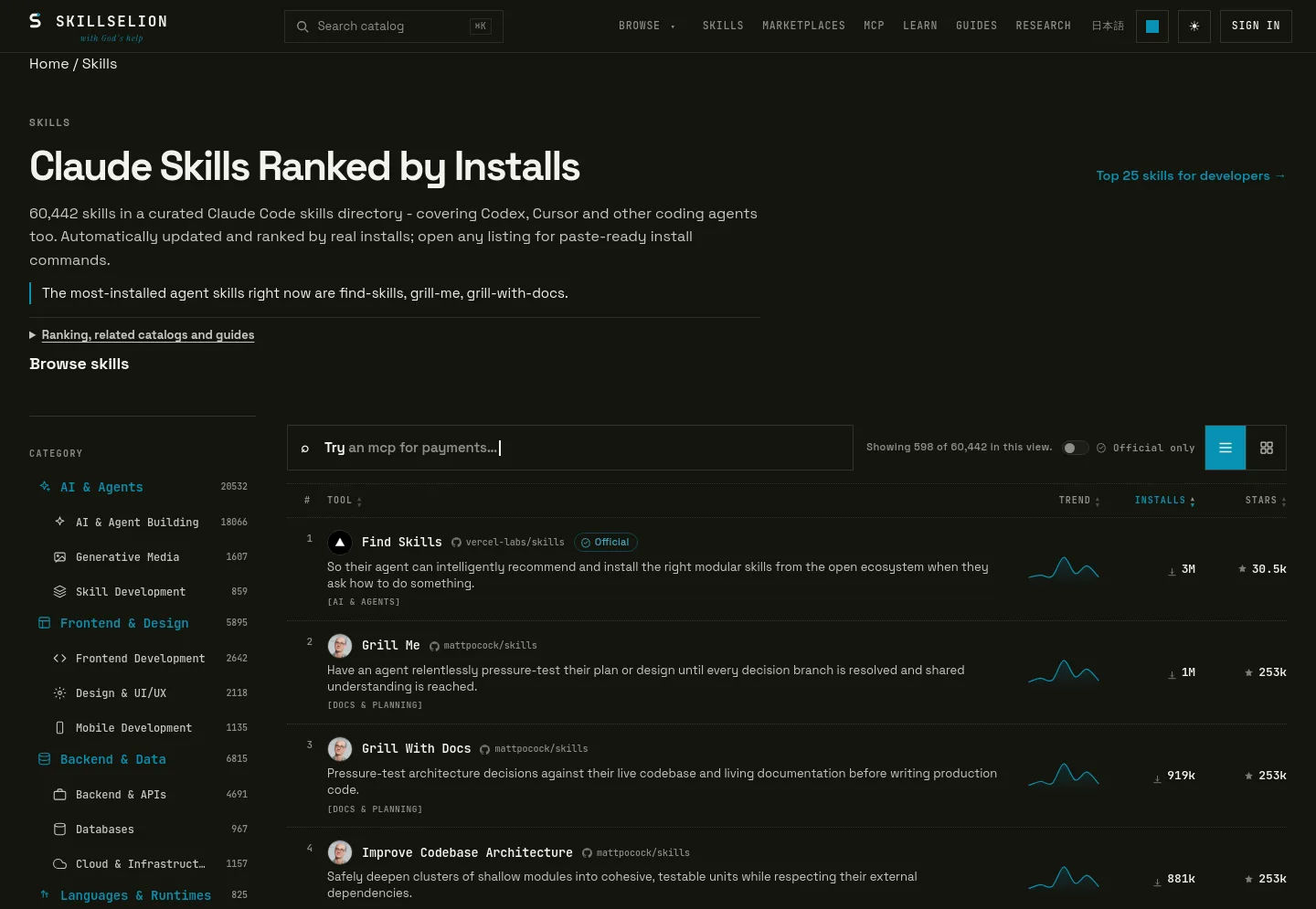Click the AI & Agents sparkle icon
Screen dimensions: 1316x909
tap(45, 487)
